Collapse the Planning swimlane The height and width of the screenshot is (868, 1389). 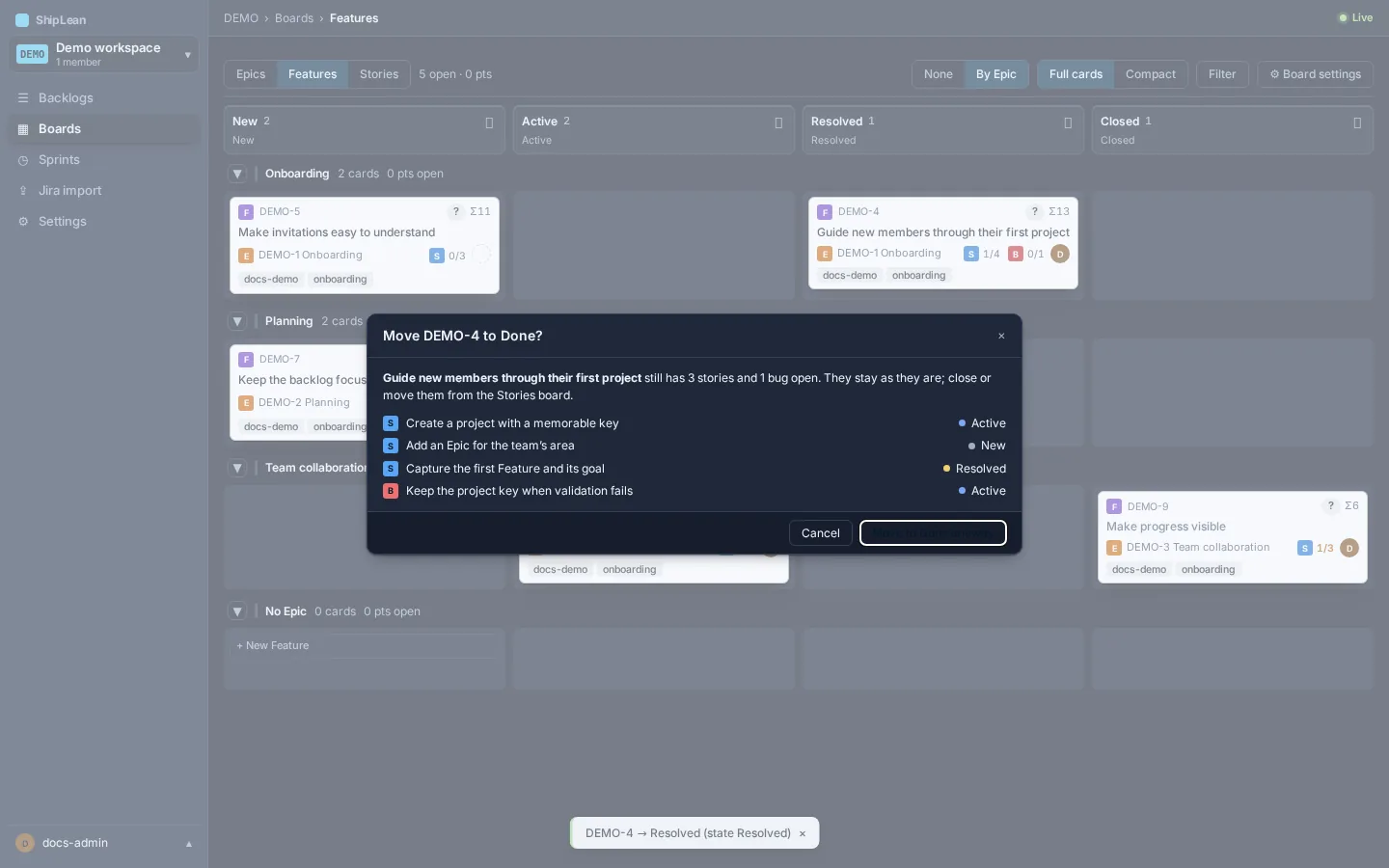click(x=237, y=322)
